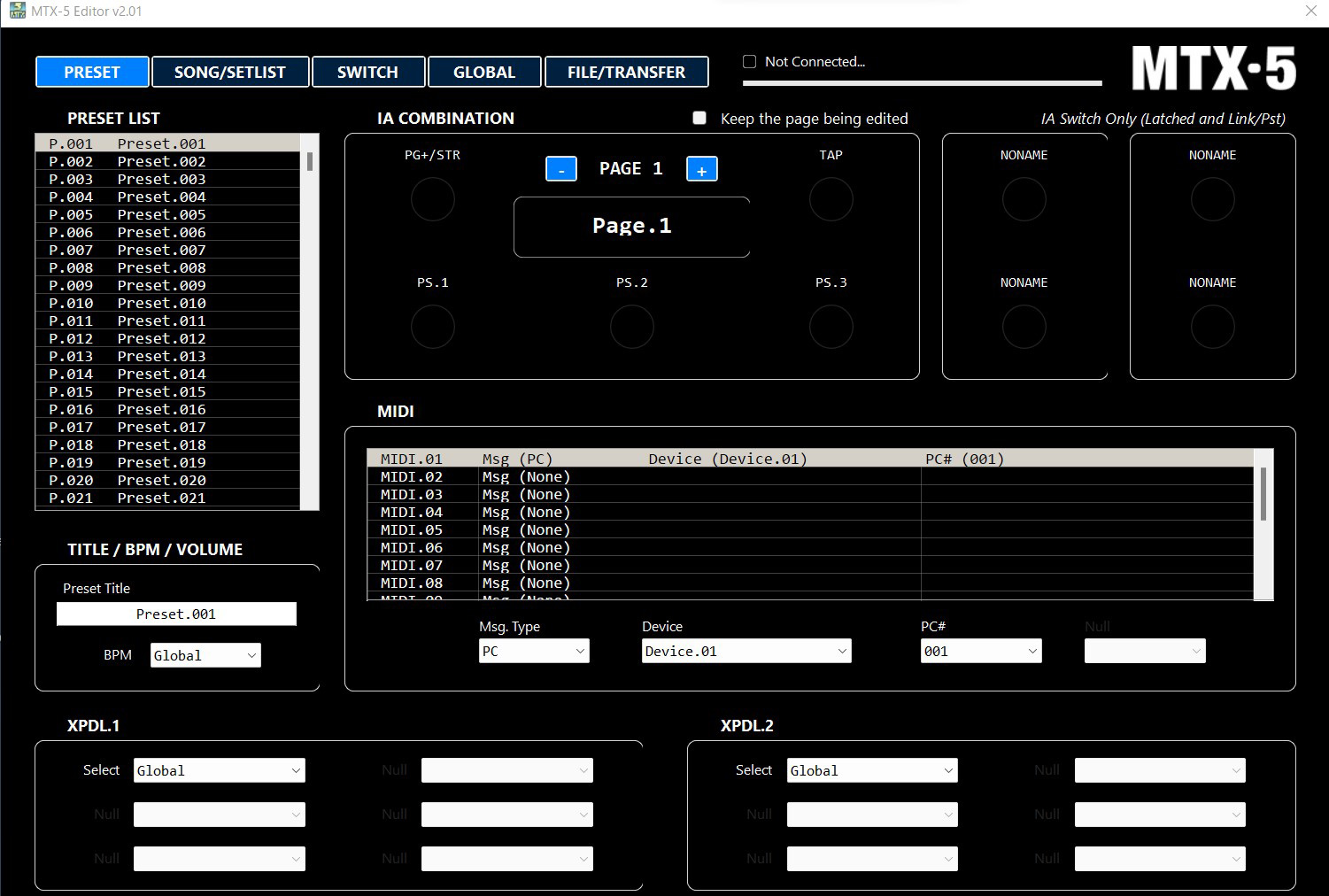
Task: Select the PG+/STR footswitch circle
Action: [432, 199]
